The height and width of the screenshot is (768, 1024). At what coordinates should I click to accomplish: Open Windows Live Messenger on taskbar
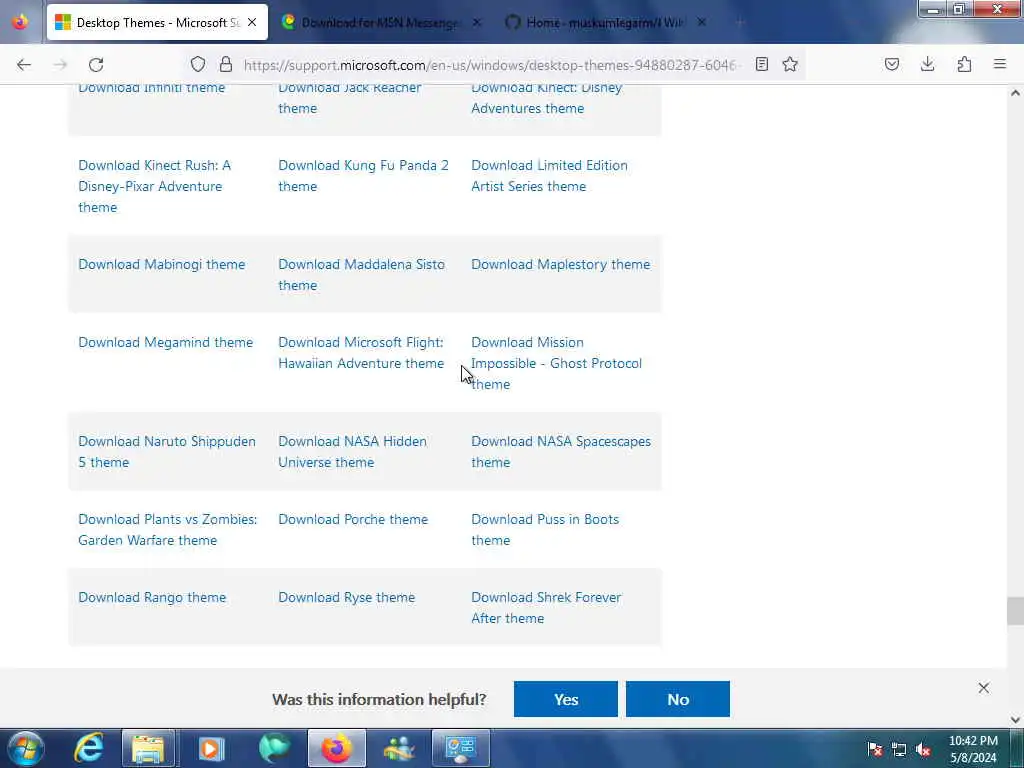pyautogui.click(x=399, y=748)
